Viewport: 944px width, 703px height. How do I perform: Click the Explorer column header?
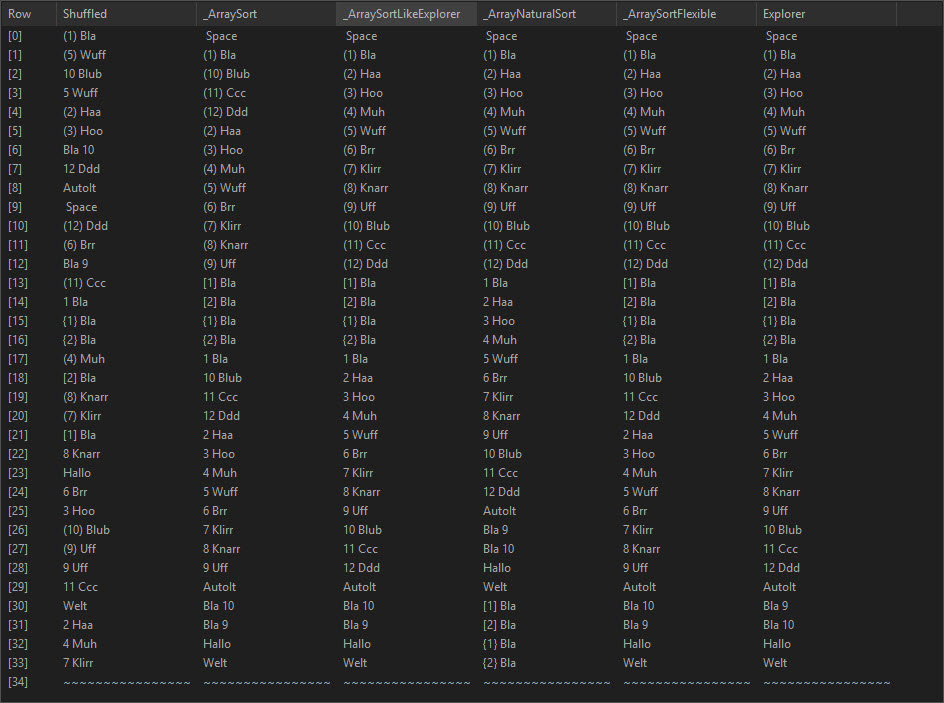pyautogui.click(x=783, y=14)
